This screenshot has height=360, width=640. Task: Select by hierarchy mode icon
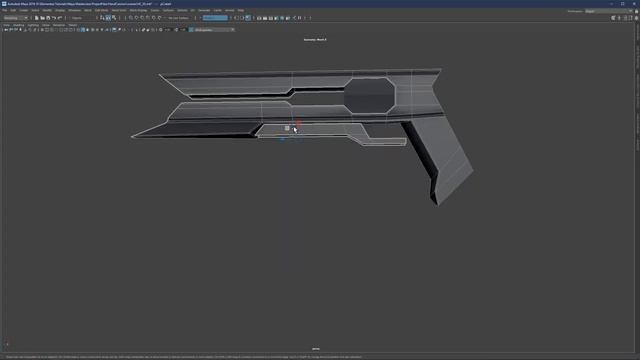click(x=102, y=18)
